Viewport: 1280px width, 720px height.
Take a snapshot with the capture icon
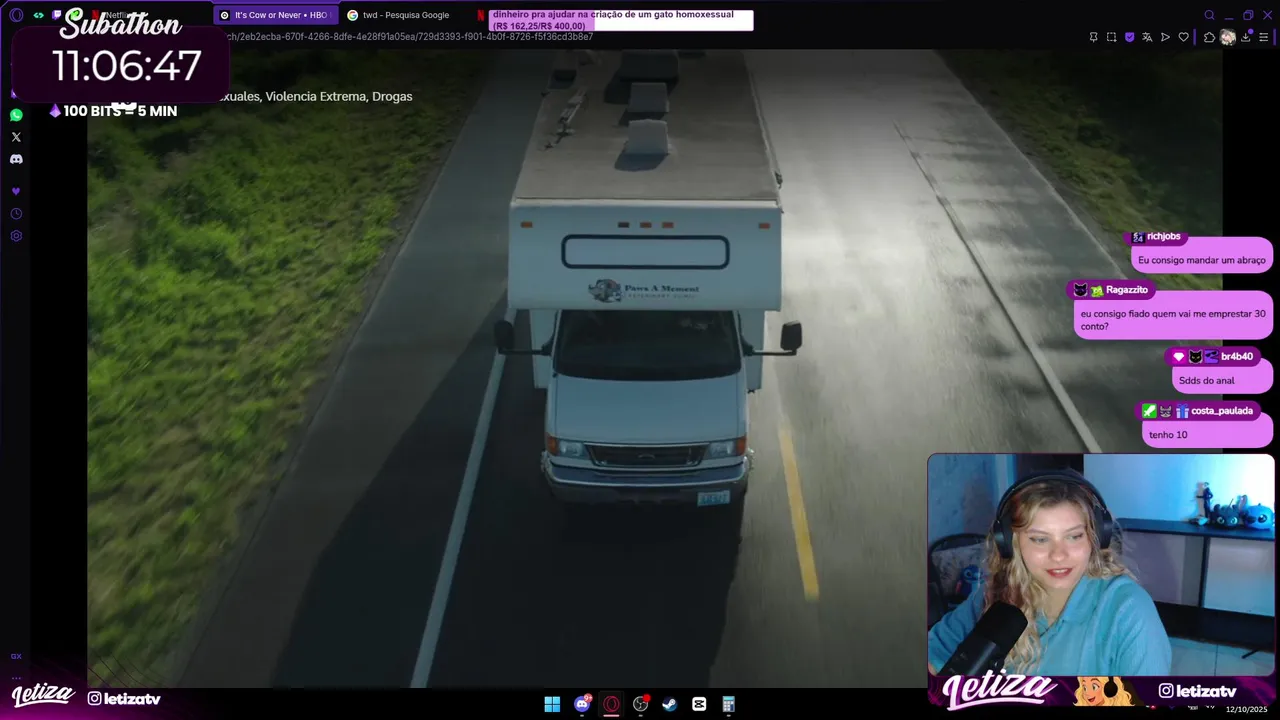pos(1111,37)
